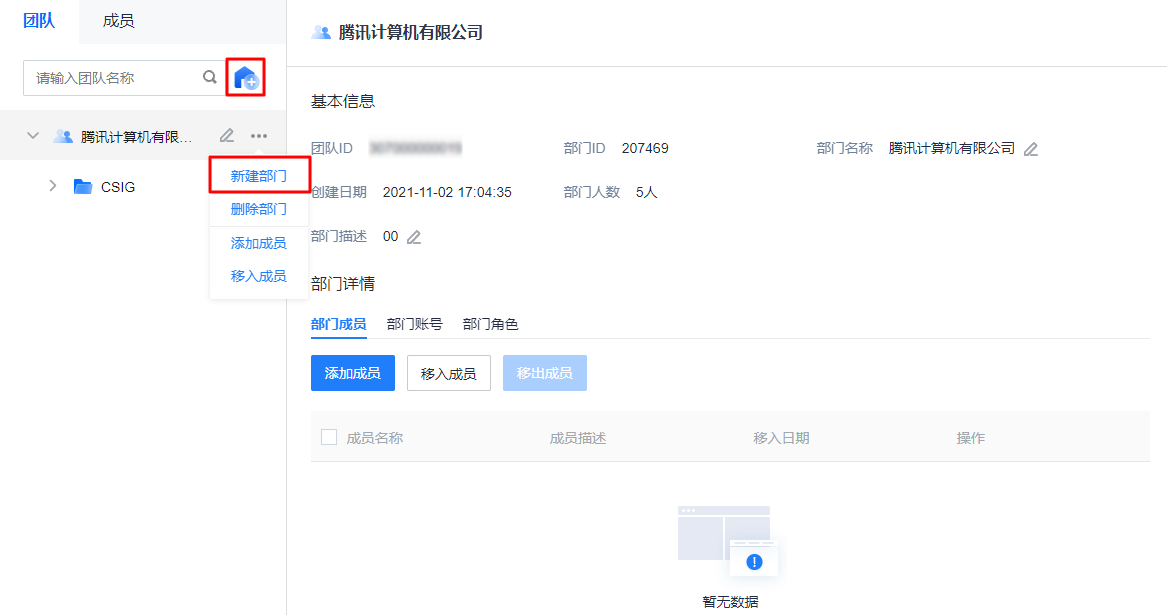
Task: Open the 部门角色 tab
Action: [490, 324]
